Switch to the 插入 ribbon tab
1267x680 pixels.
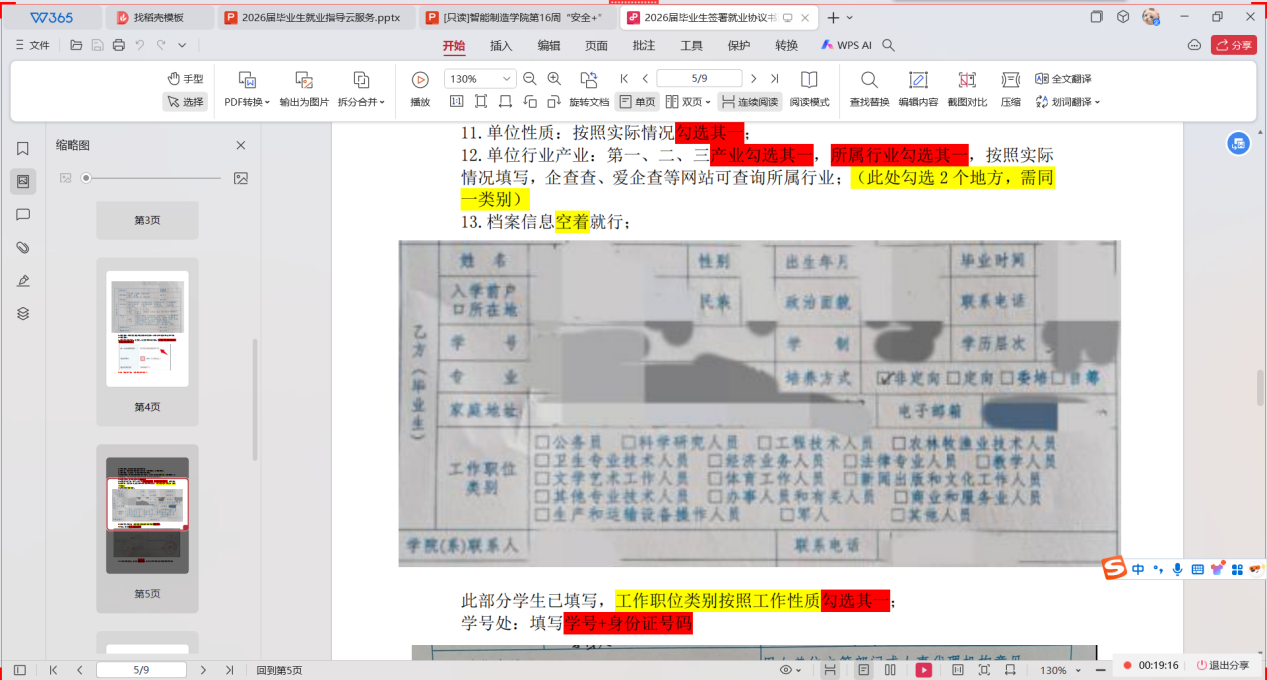(x=501, y=45)
